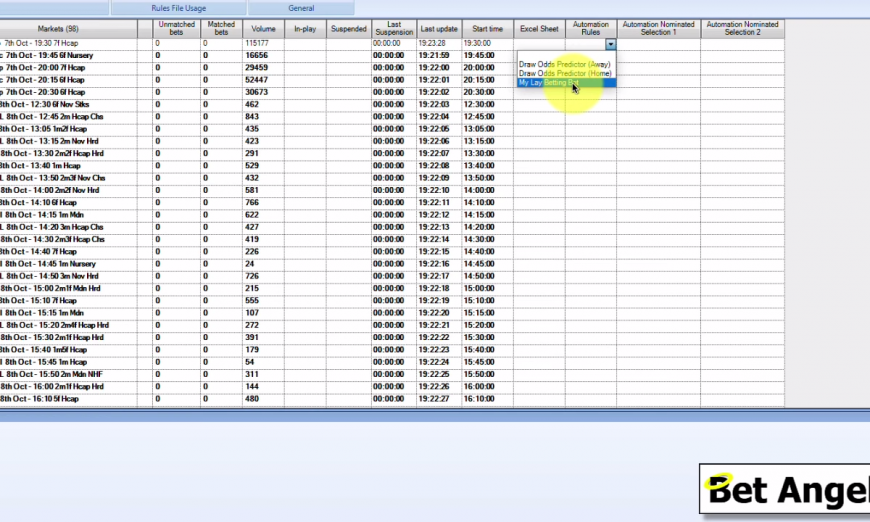Click Excel Sheet cell of 19:30 7f Hcap row
The width and height of the screenshot is (870, 522).
coord(540,44)
